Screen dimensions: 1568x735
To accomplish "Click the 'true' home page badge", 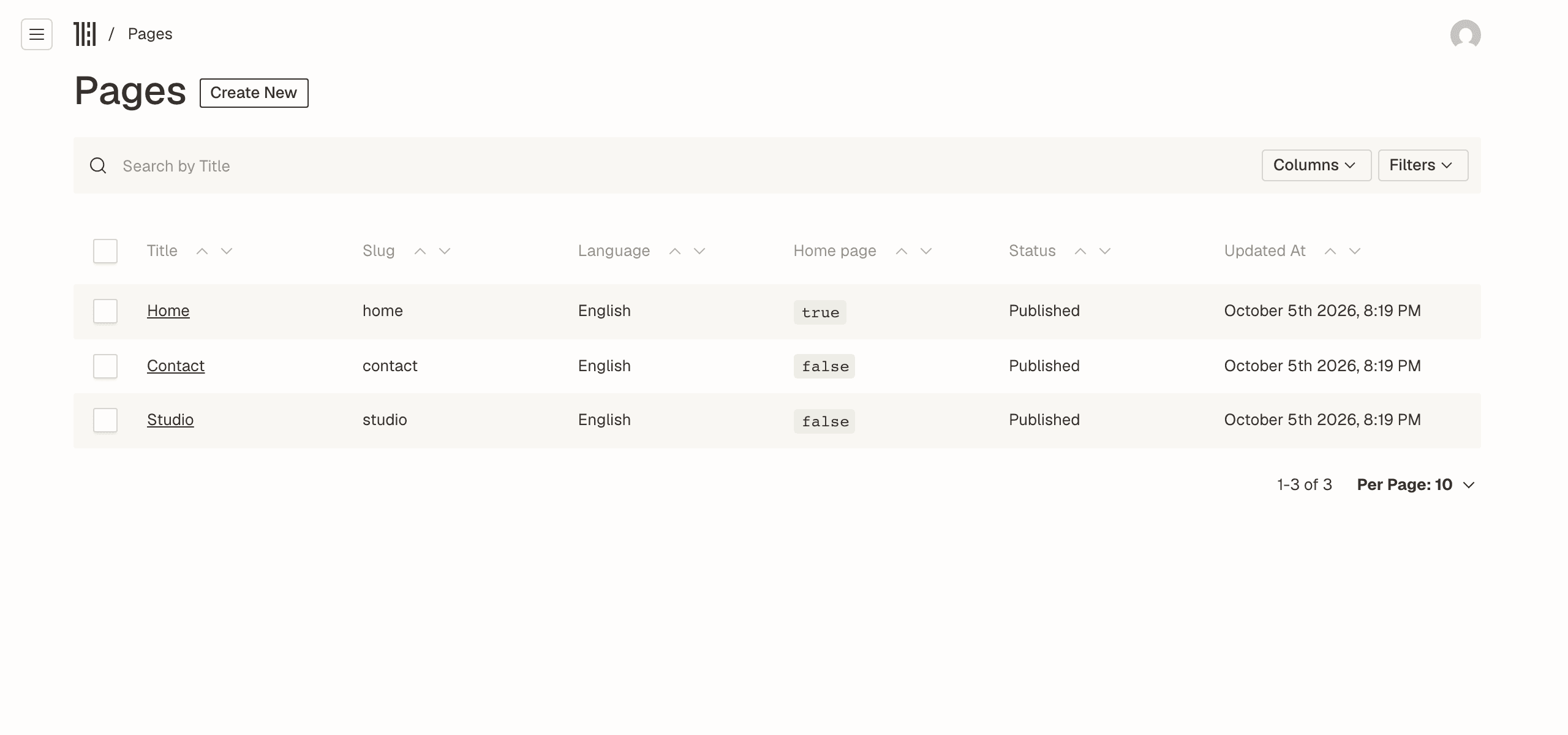I will pyautogui.click(x=820, y=312).
